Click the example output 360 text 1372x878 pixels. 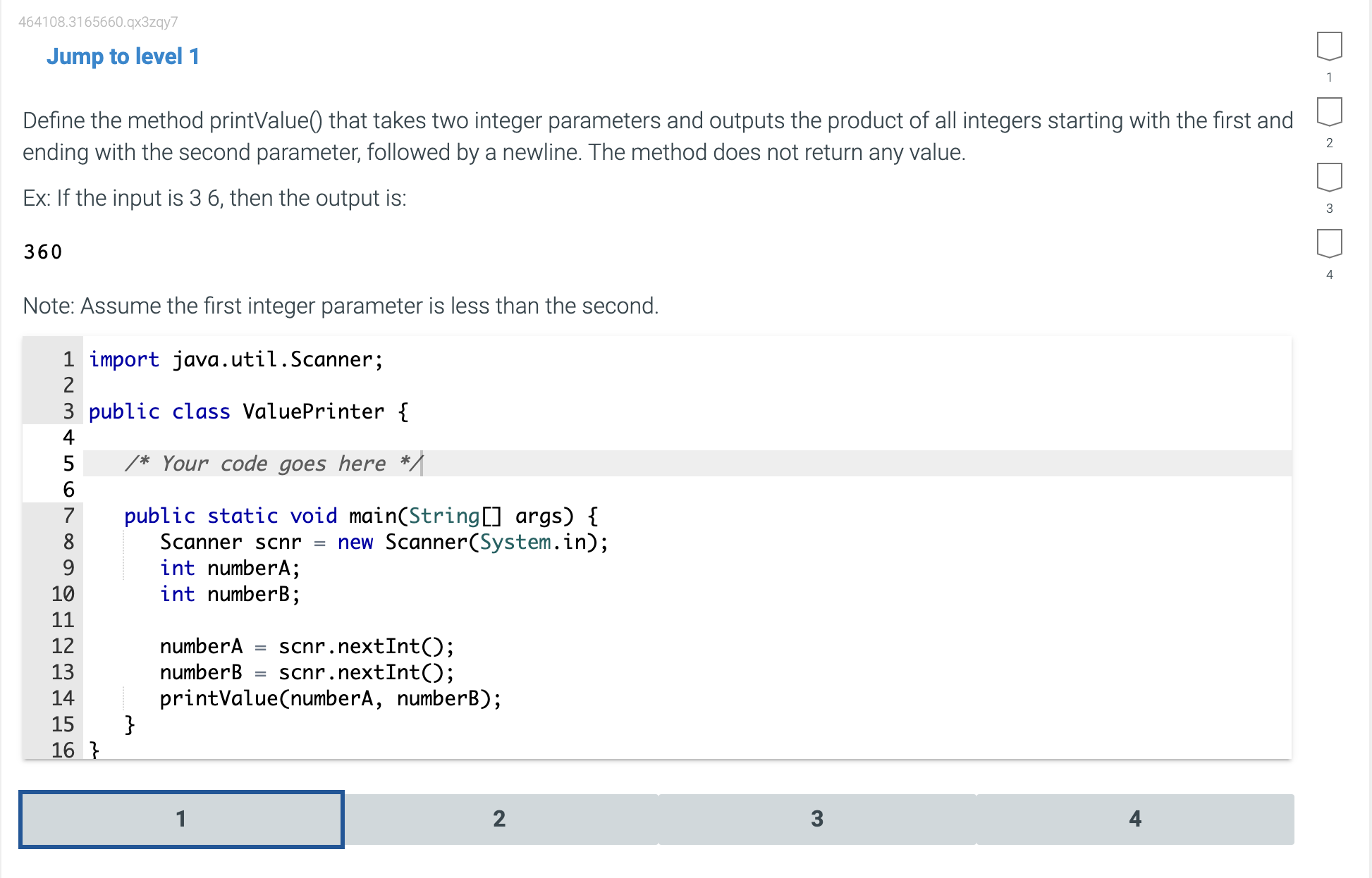coord(43,252)
